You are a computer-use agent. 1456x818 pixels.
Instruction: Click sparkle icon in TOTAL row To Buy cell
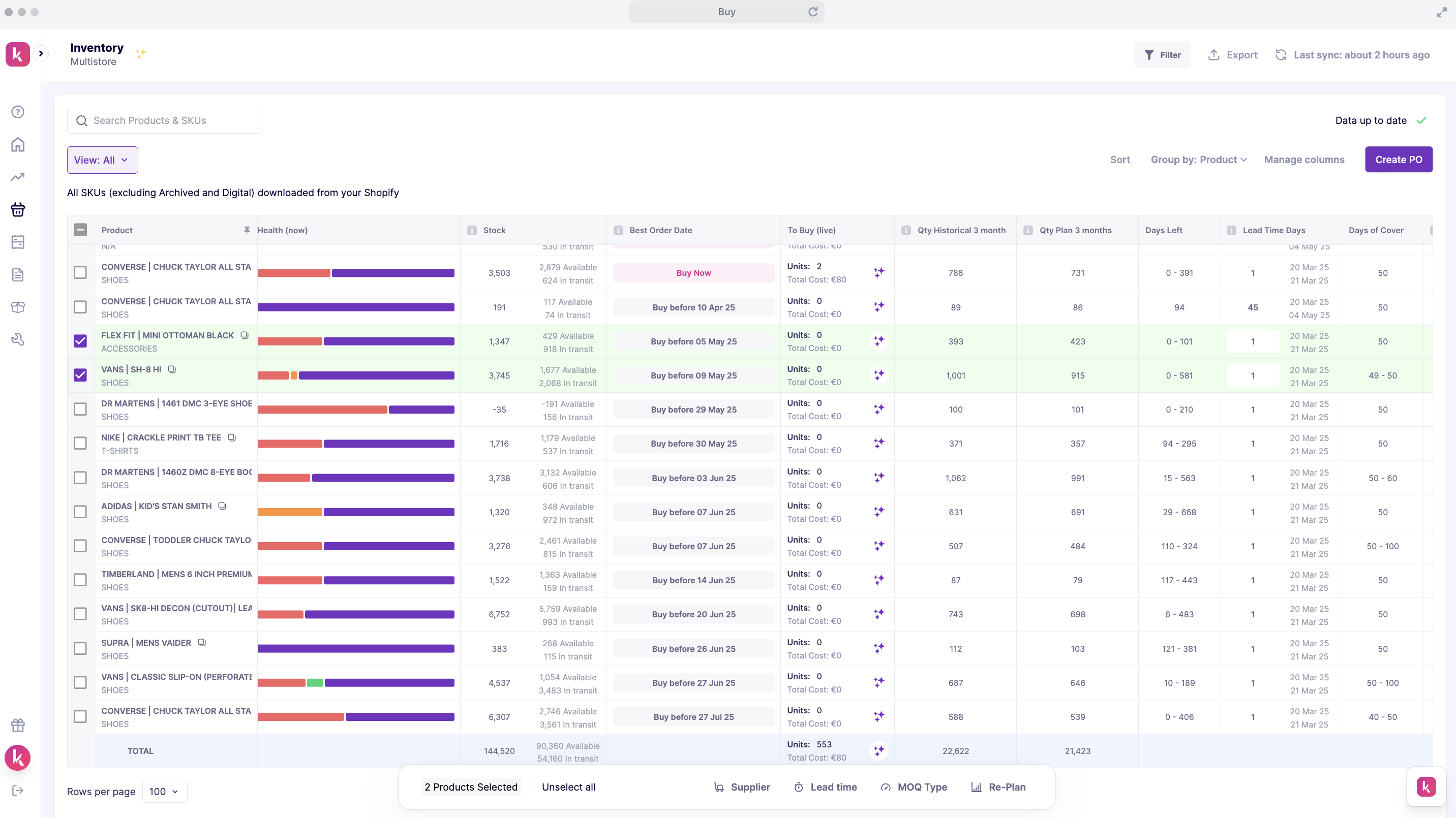879,751
